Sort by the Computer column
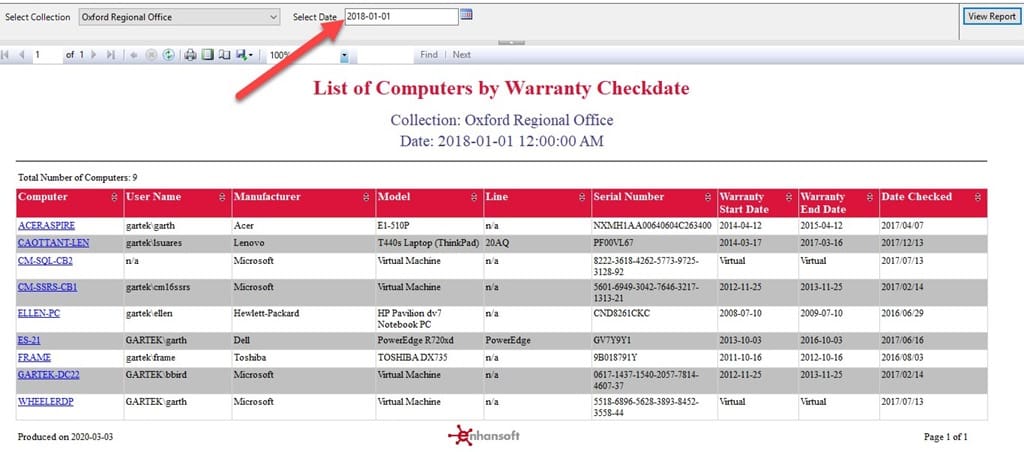1024x452 pixels. point(114,197)
